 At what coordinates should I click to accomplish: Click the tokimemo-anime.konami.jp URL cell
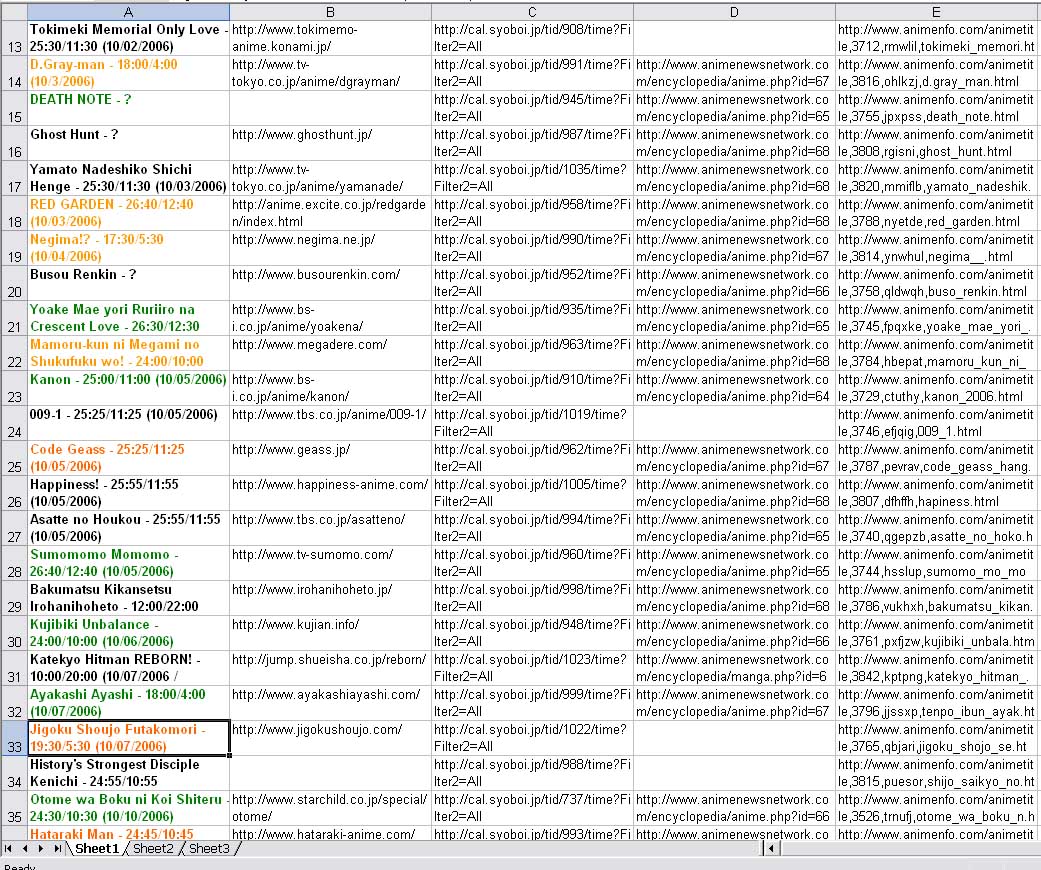pos(330,38)
